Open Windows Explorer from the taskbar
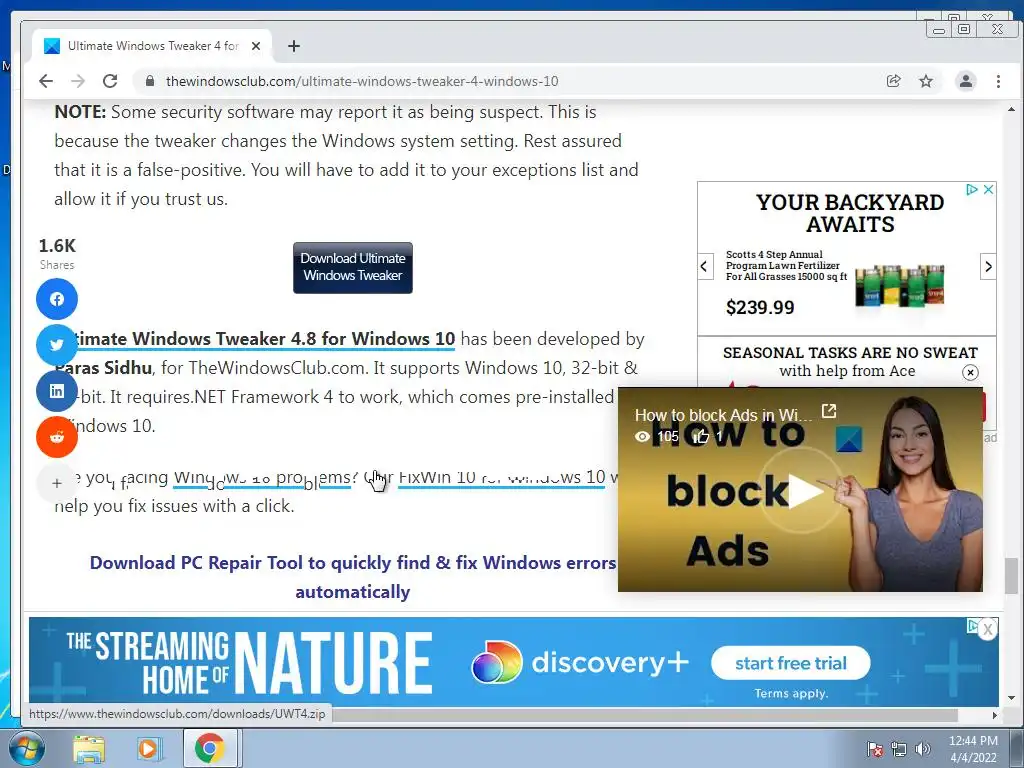Image resolution: width=1024 pixels, height=768 pixels. click(x=89, y=748)
